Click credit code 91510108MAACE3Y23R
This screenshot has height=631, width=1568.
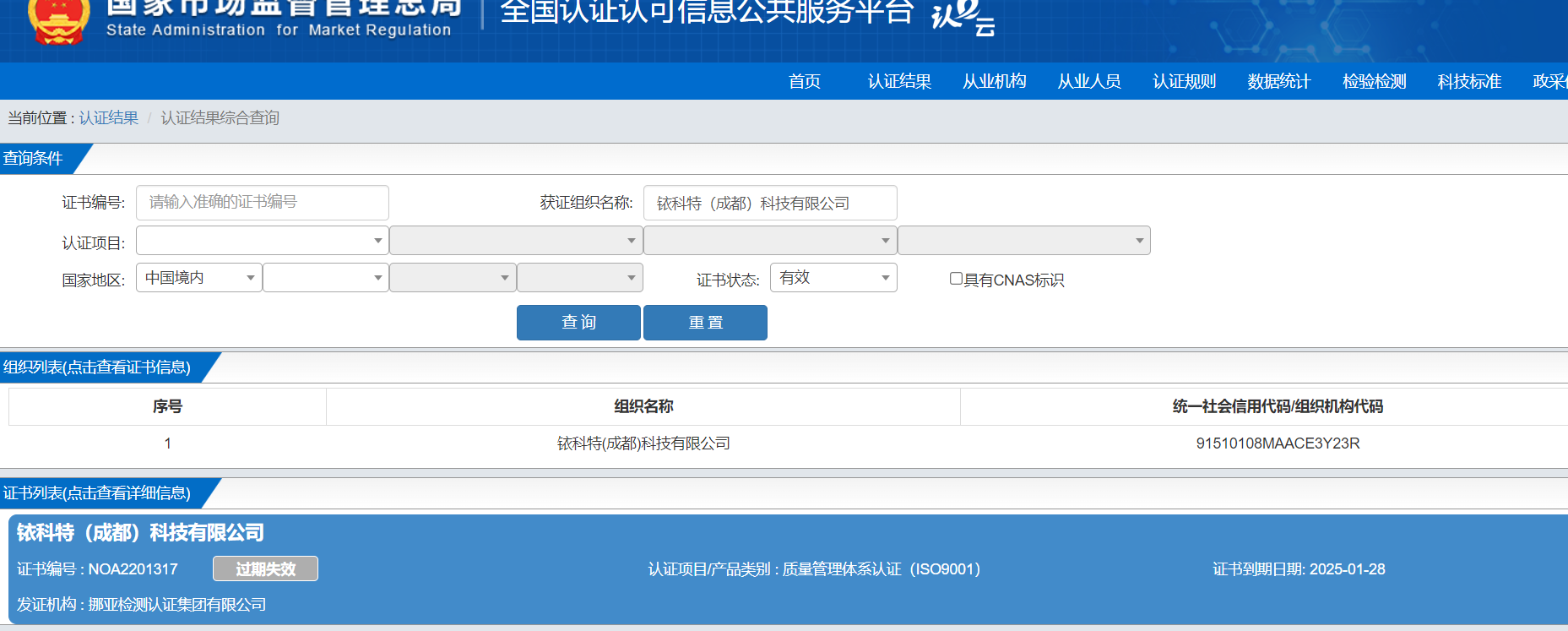1278,443
